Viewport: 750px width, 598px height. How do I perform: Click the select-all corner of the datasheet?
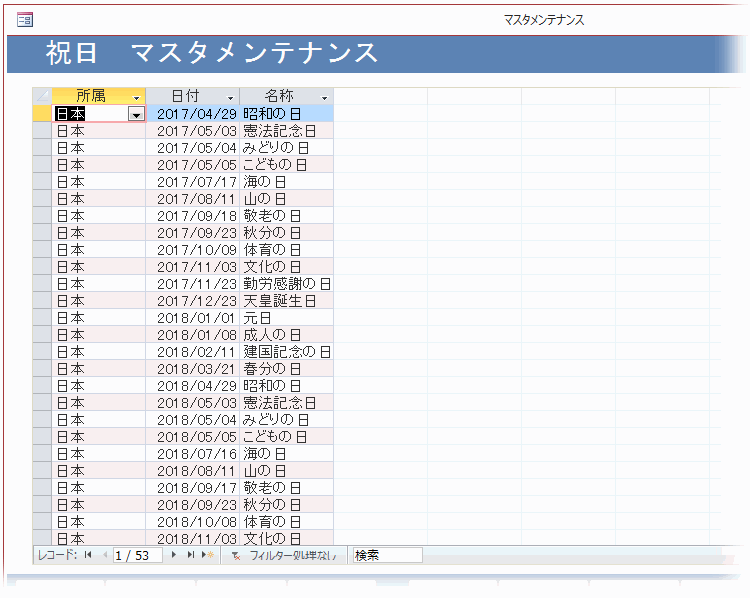coord(42,96)
